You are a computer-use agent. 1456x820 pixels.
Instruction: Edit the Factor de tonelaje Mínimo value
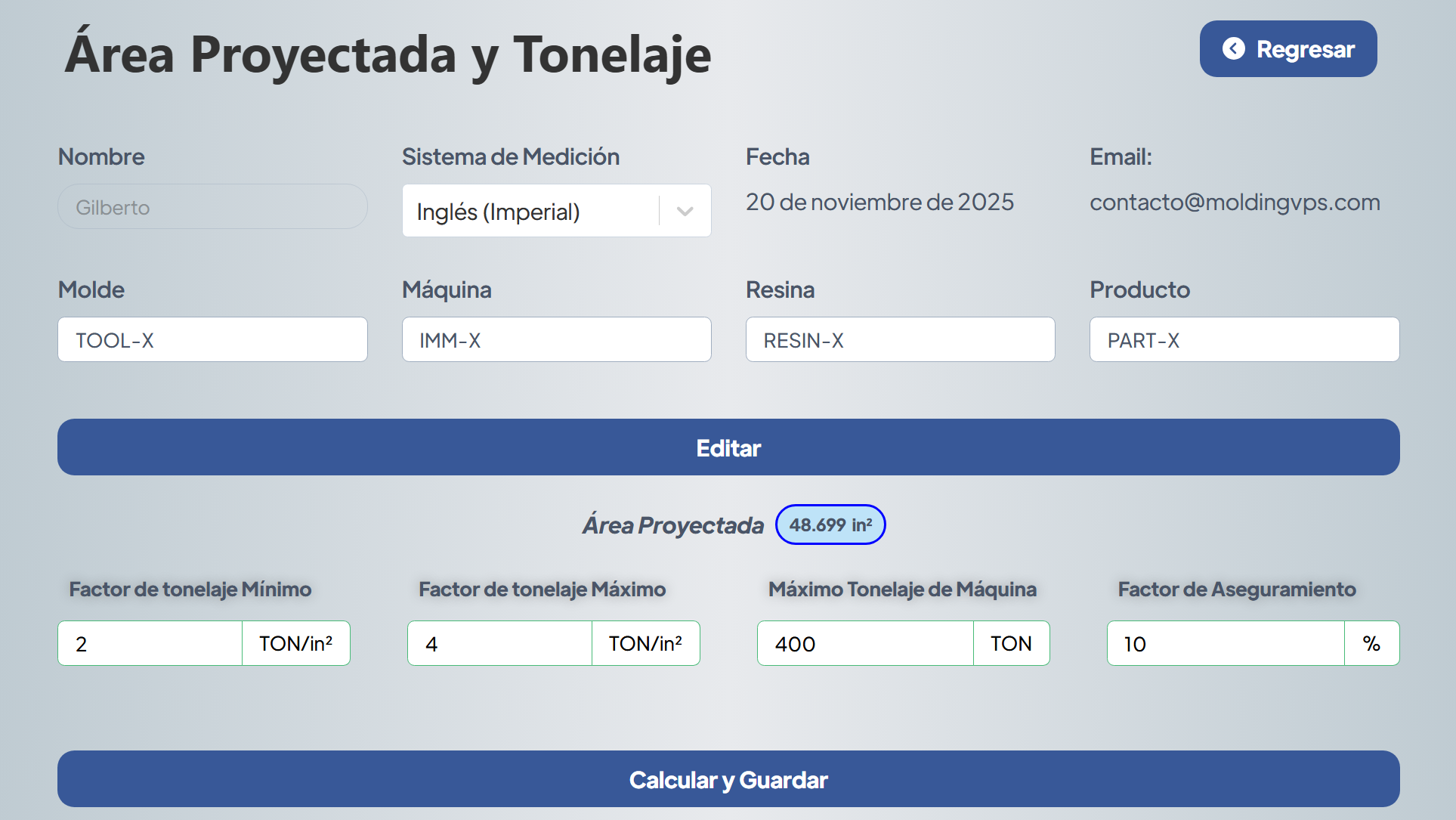pos(150,644)
